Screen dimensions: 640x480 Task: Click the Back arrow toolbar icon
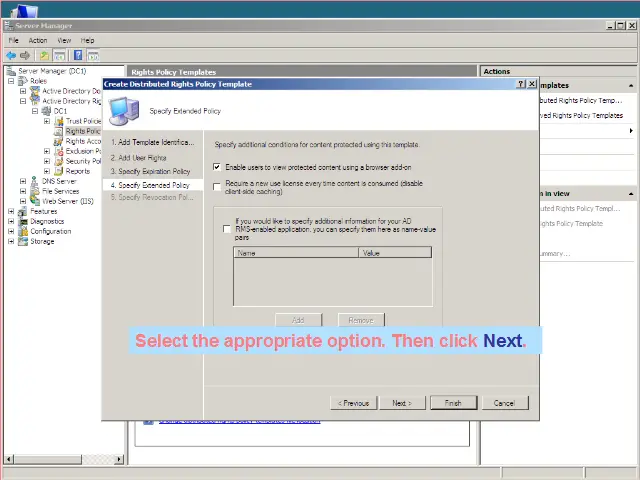[x=11, y=56]
